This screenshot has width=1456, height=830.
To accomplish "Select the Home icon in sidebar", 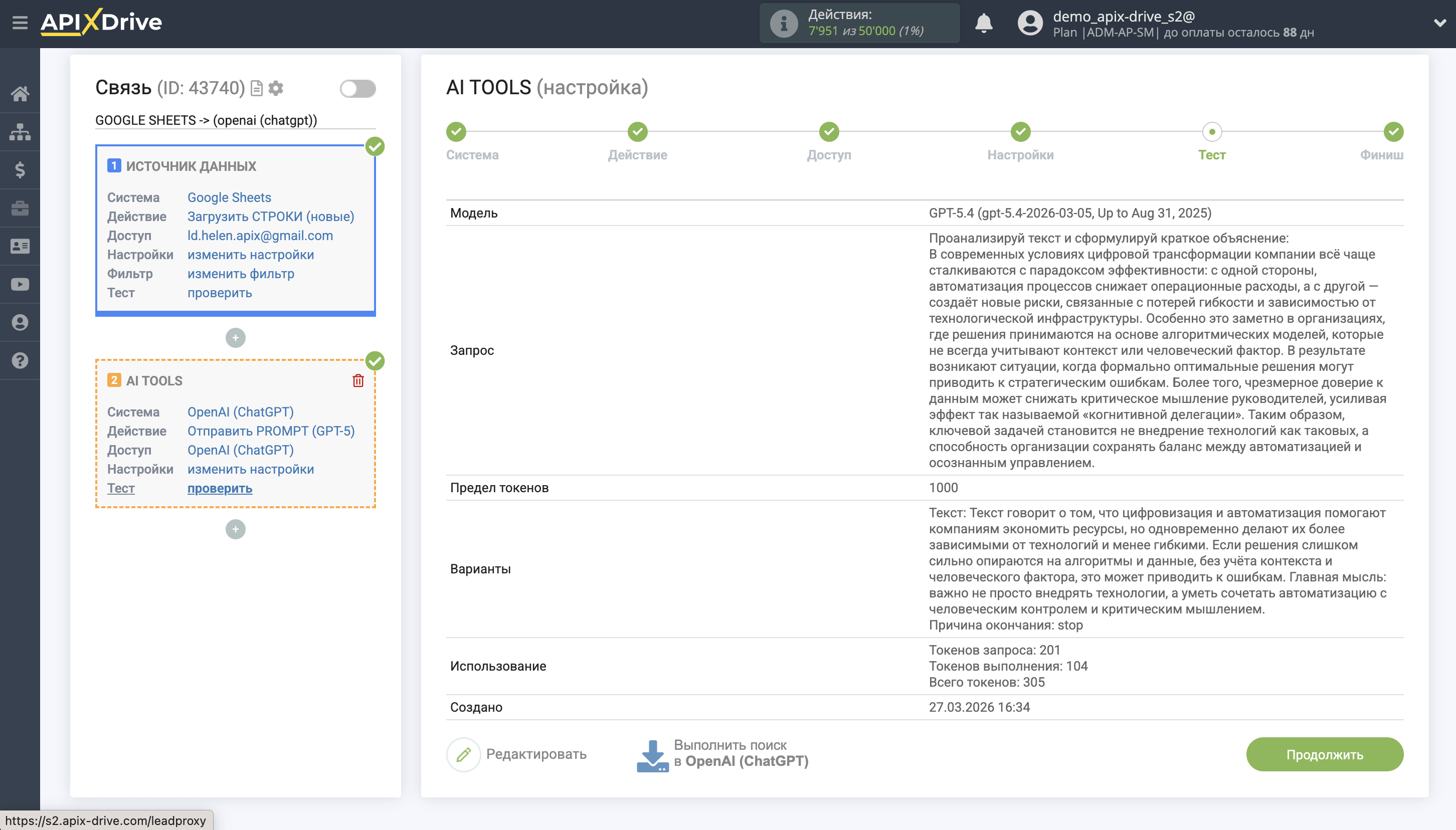I will click(21, 93).
